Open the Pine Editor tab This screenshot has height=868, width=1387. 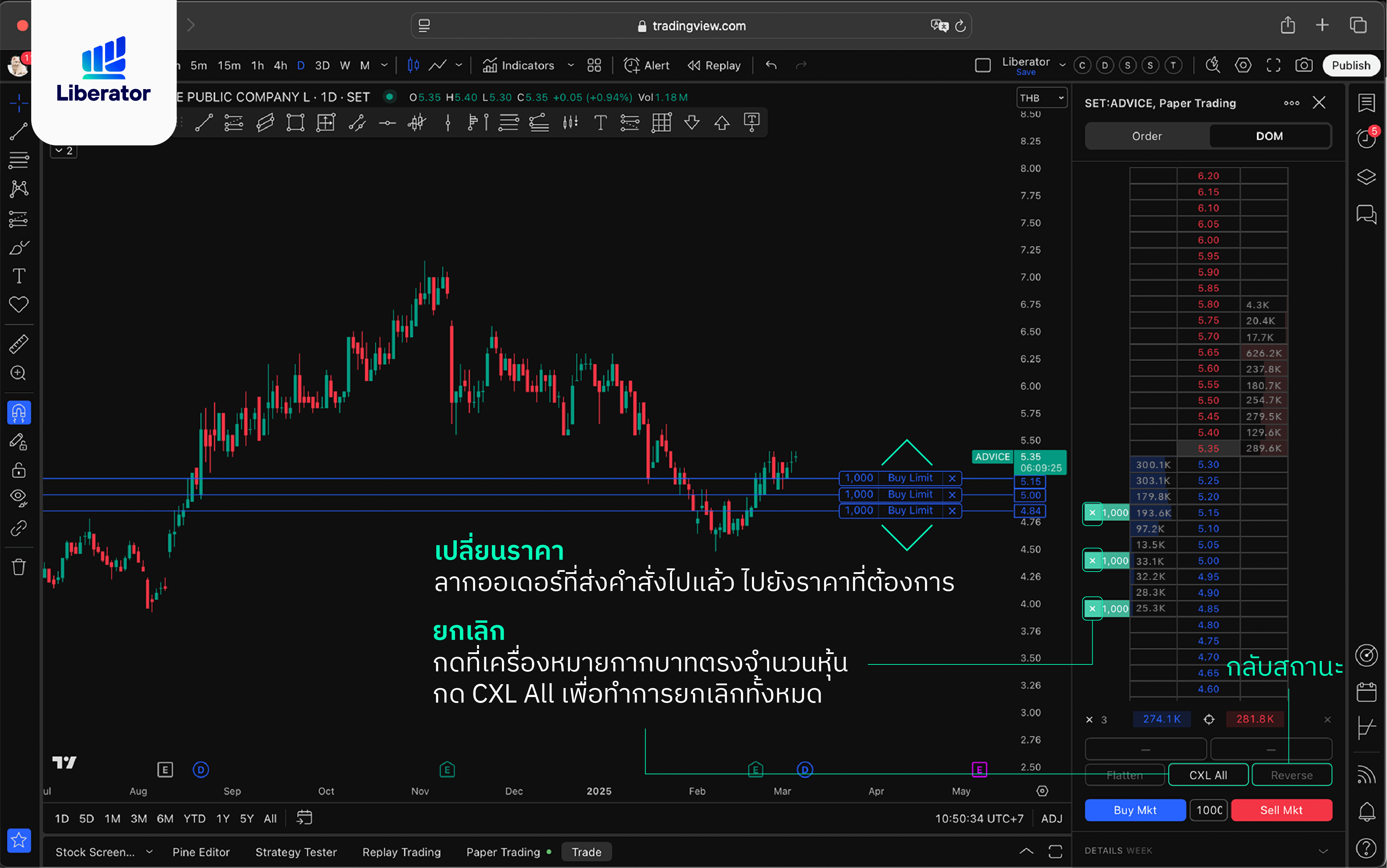201,852
